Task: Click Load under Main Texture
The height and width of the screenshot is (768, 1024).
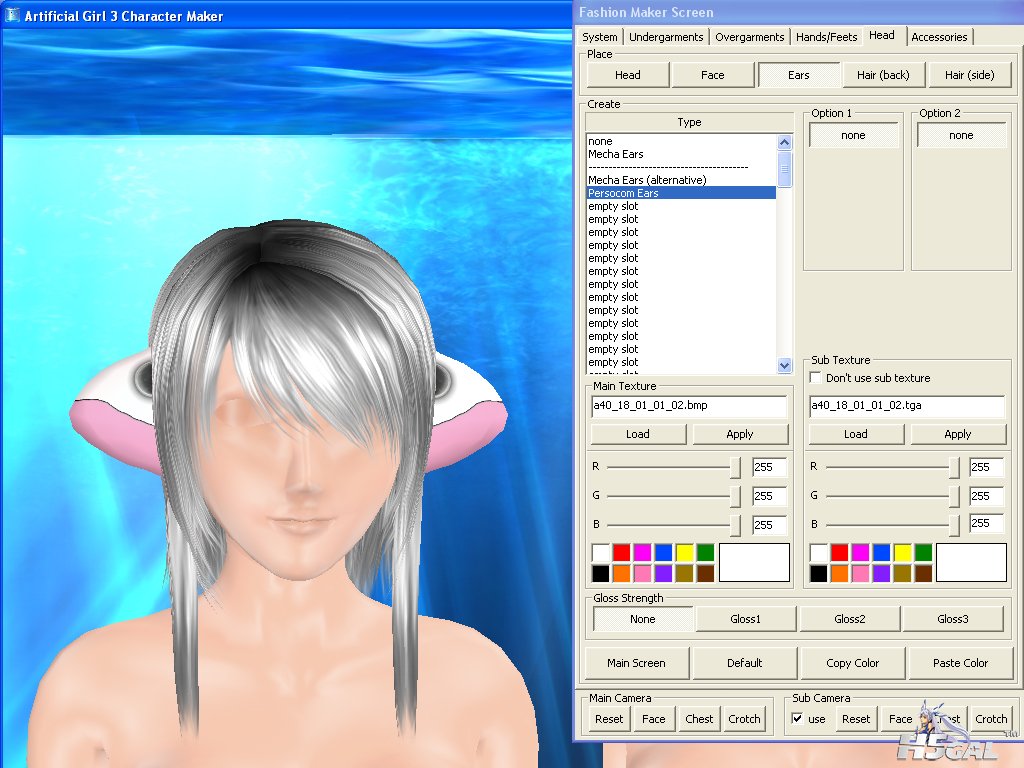Action: pyautogui.click(x=638, y=434)
